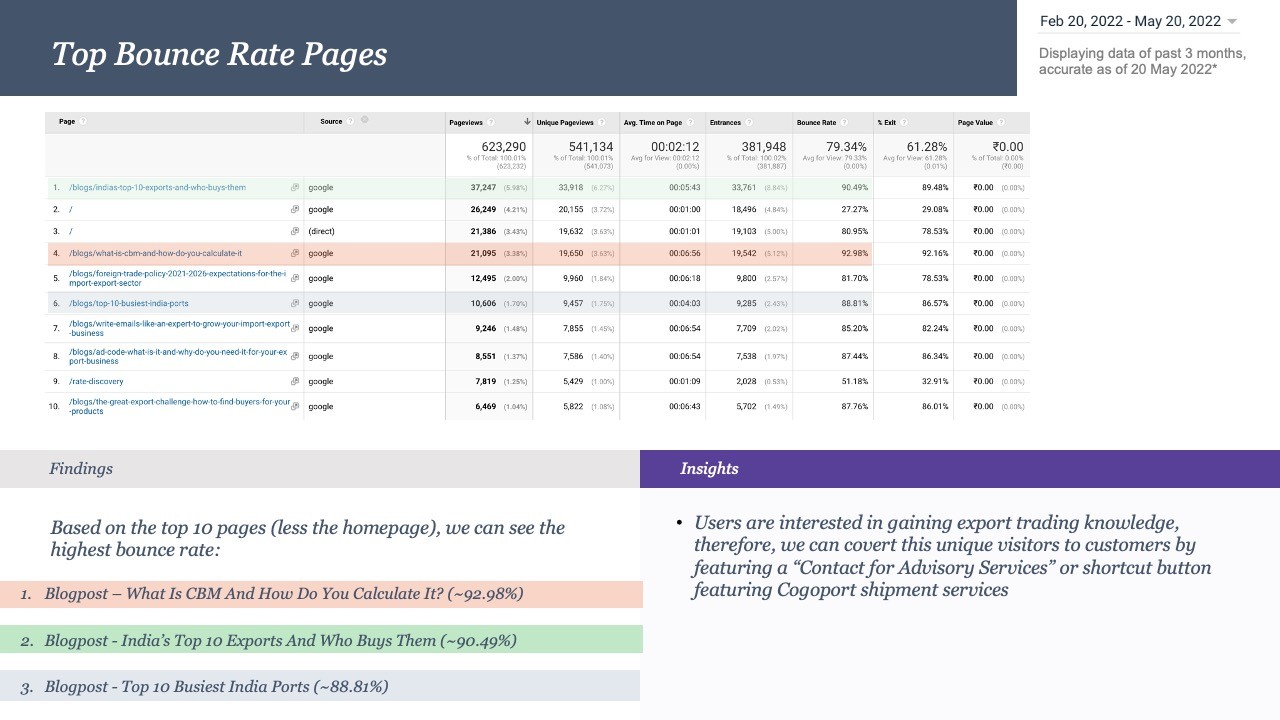The image size is (1280, 720).
Task: Click the 541,134 unique pageviews total
Action: click(x=591, y=147)
